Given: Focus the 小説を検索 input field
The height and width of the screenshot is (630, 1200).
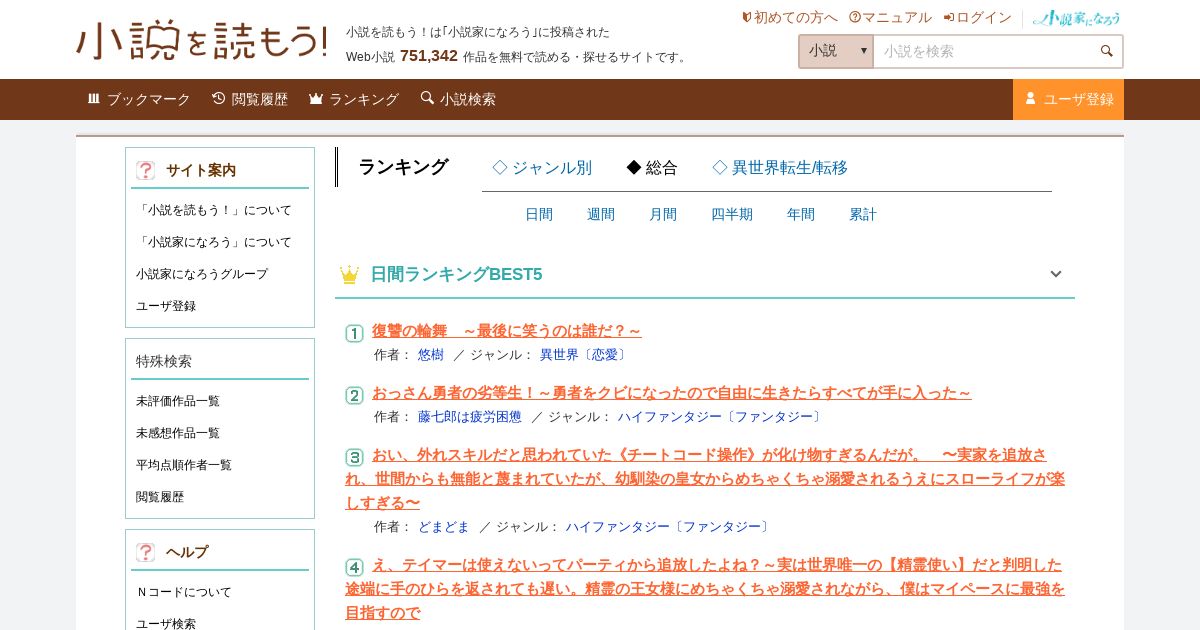Looking at the screenshot, I should coord(985,51).
